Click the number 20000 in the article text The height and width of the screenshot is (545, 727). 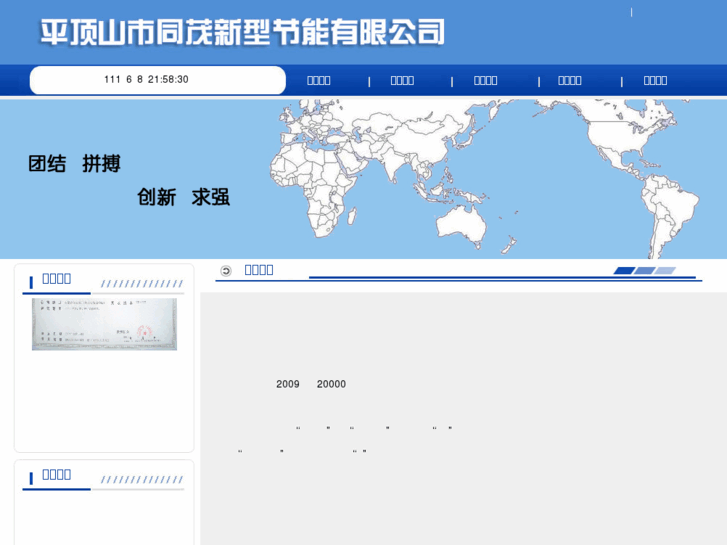pyautogui.click(x=332, y=384)
